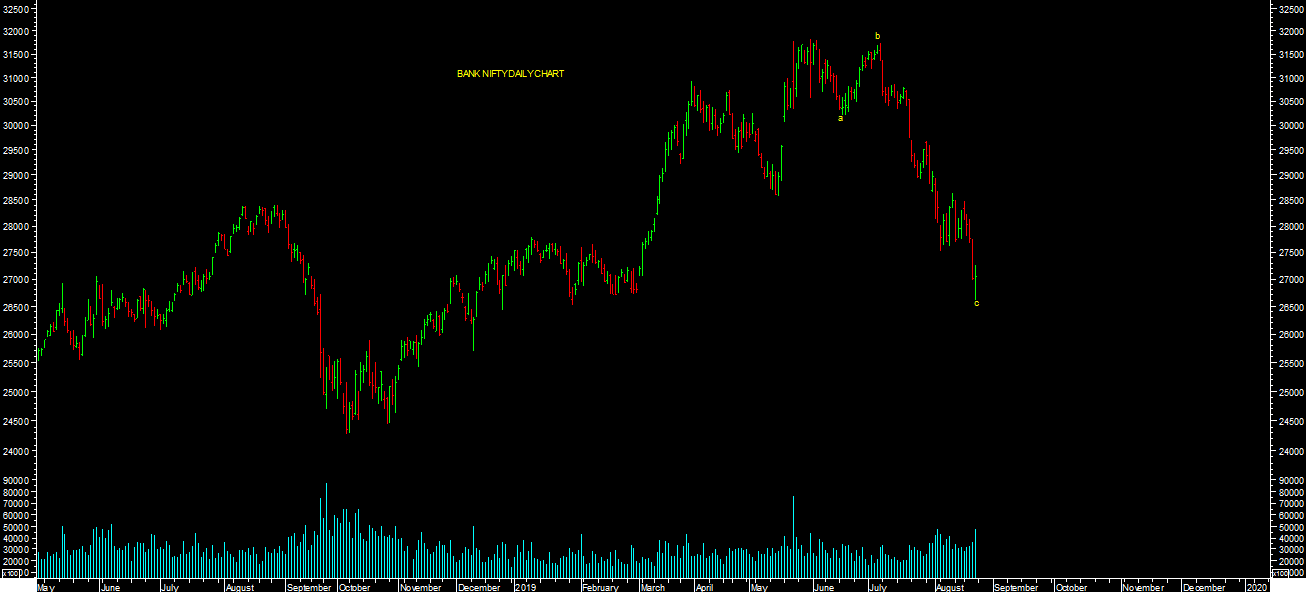Click the BANK NIFTY DAILY CHART title text
The image size is (1306, 592).
point(510,74)
